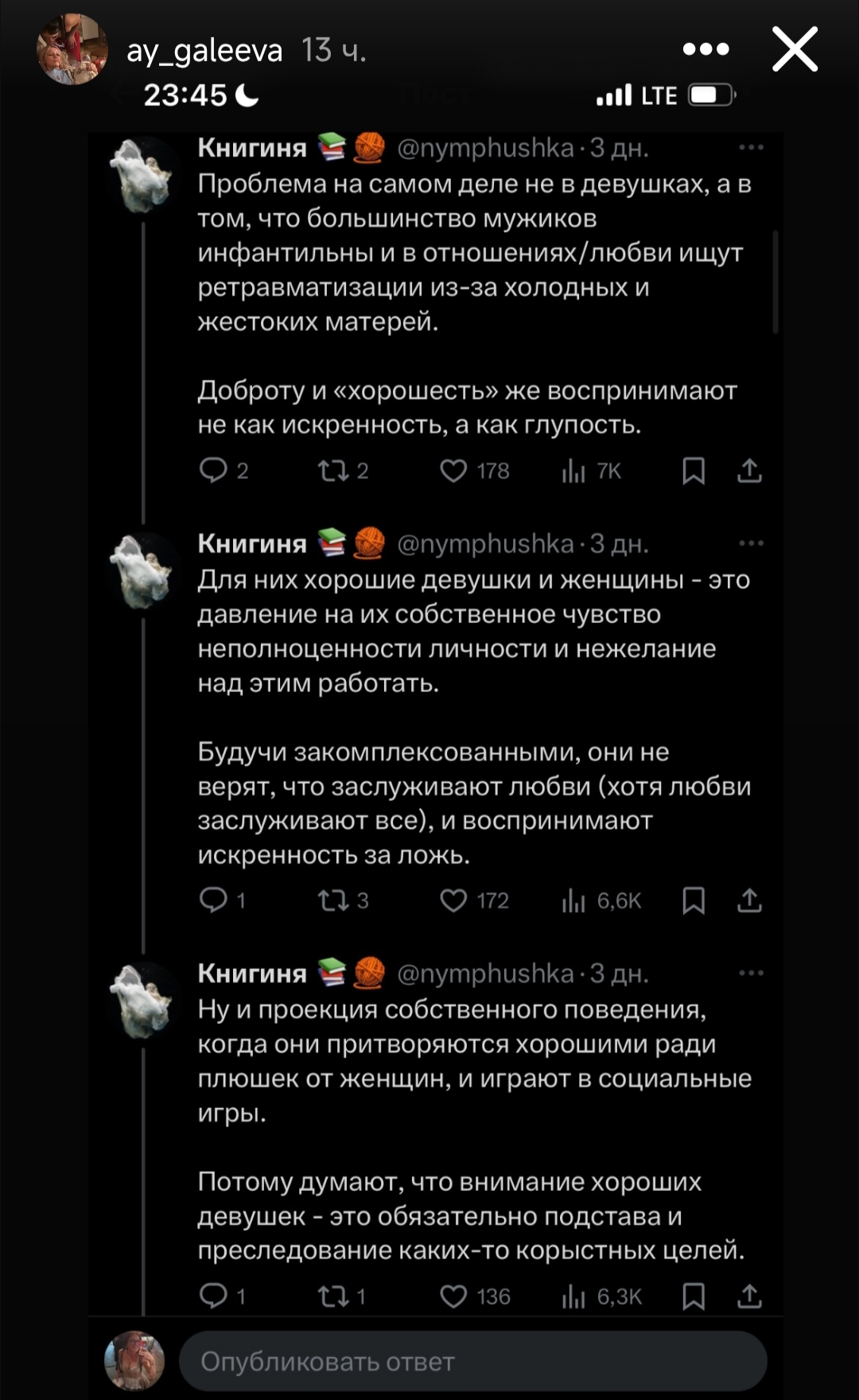
Task: Open the ay_galeeva story avatar
Action: pyautogui.click(x=72, y=49)
